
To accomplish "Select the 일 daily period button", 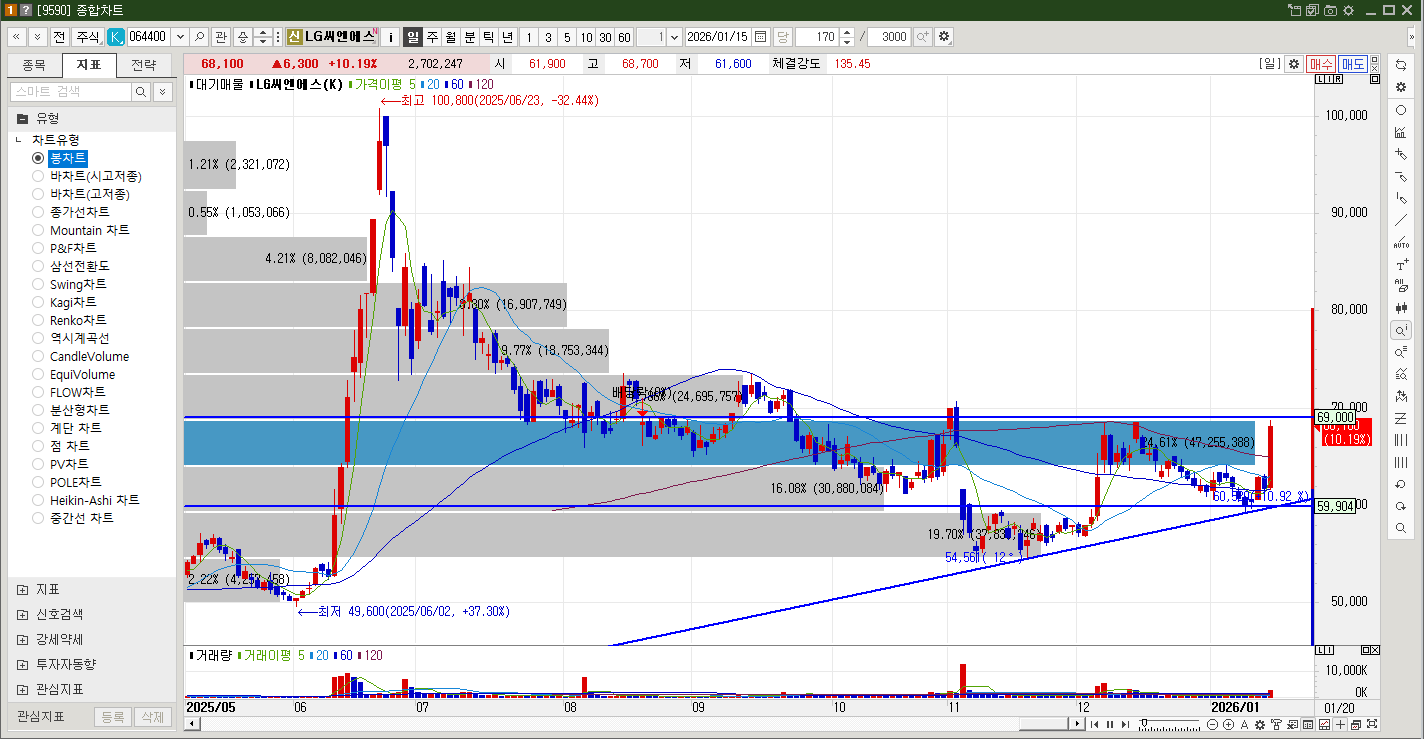I will [412, 37].
